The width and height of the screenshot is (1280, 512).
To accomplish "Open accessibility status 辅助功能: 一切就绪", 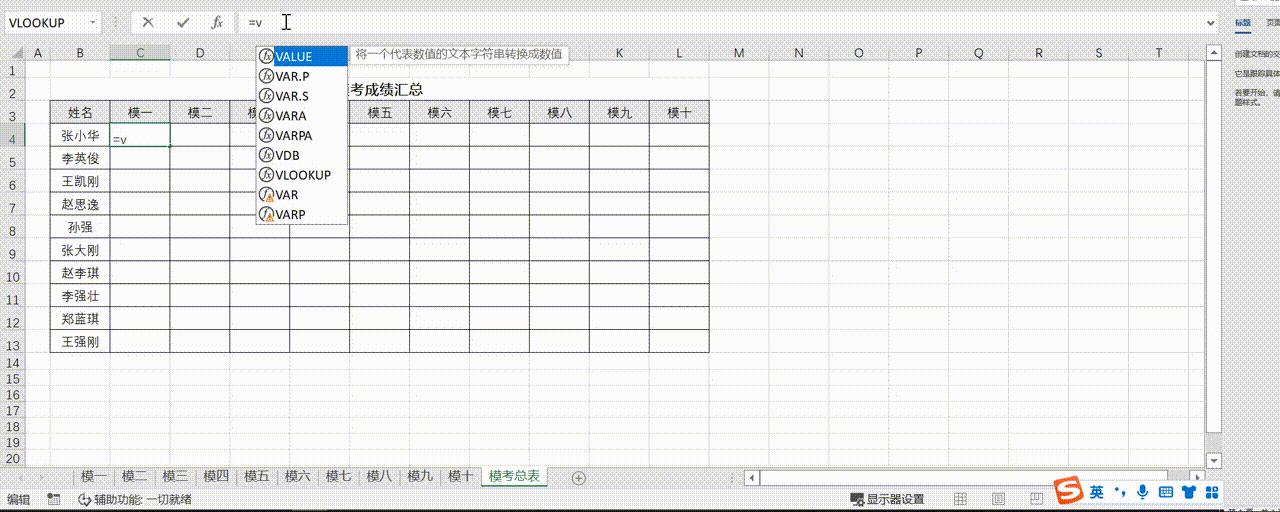I will [x=134, y=499].
